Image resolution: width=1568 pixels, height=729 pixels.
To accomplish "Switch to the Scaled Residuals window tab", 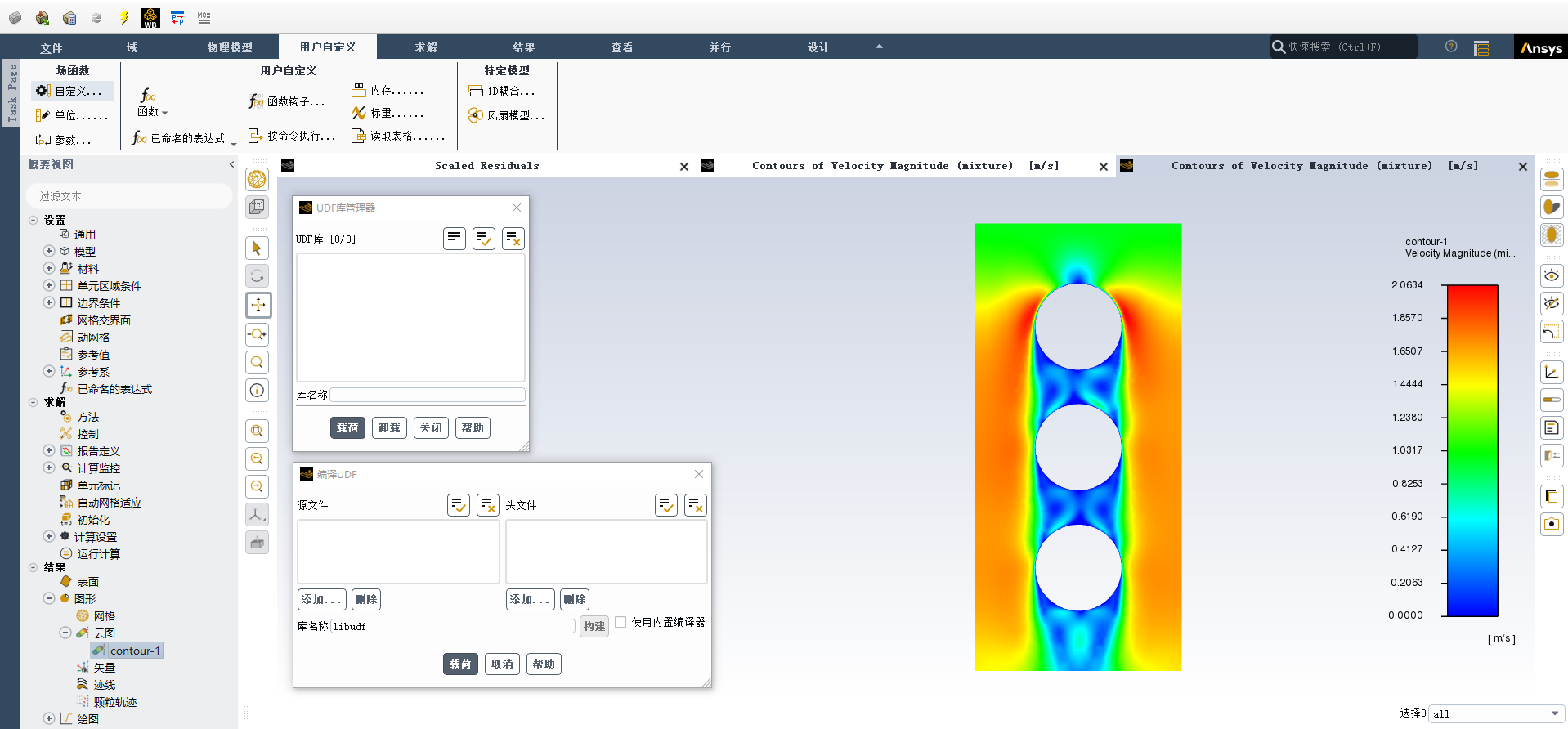I will [x=487, y=166].
